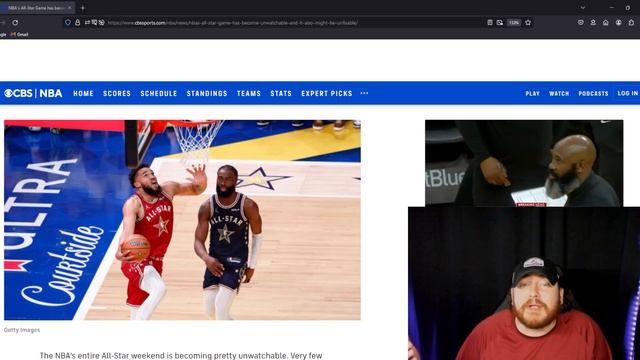Open TEAMS in the navigation bar
The height and width of the screenshot is (360, 640).
tap(249, 93)
